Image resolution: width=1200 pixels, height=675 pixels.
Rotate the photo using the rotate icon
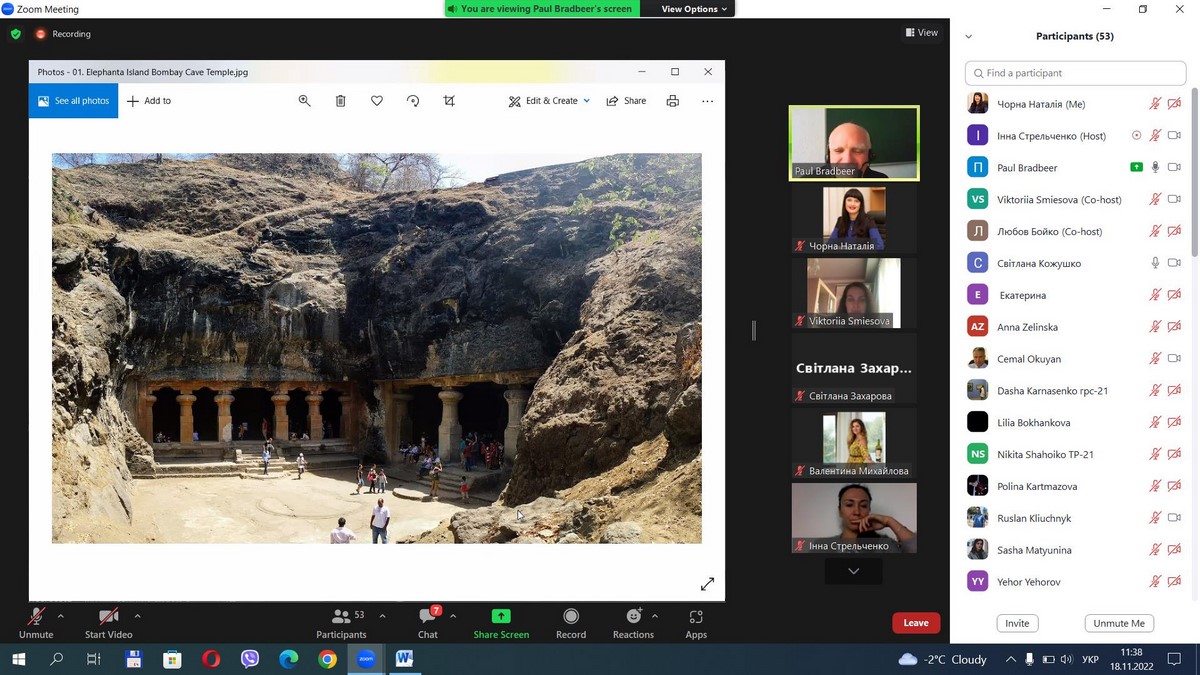coord(413,101)
